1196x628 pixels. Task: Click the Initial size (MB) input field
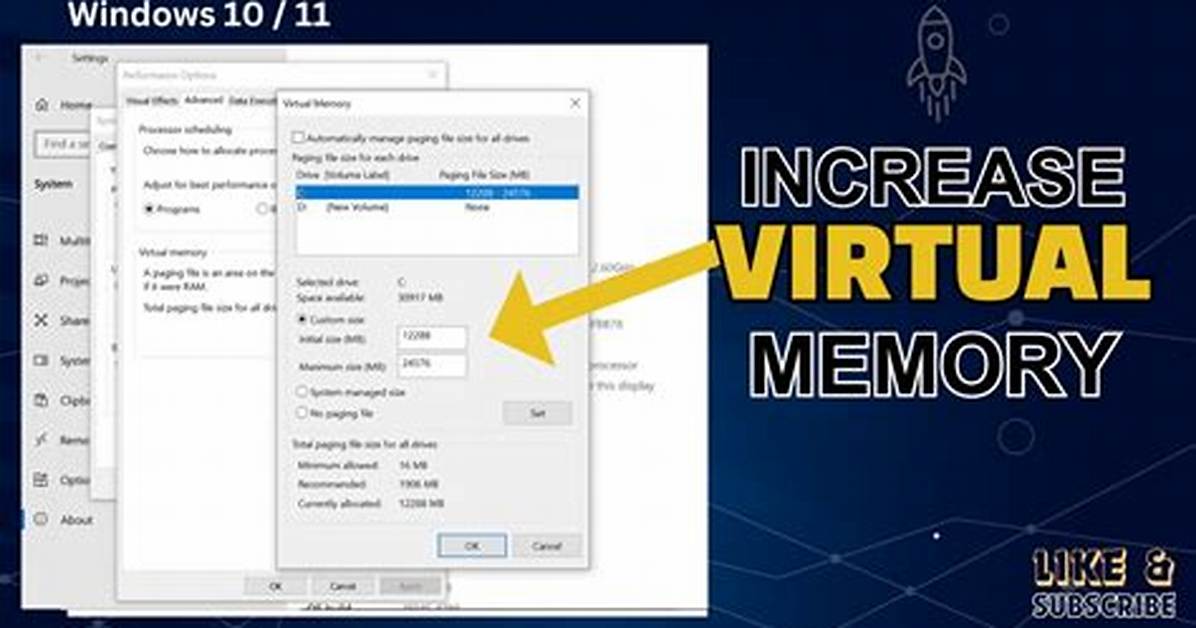(x=432, y=337)
